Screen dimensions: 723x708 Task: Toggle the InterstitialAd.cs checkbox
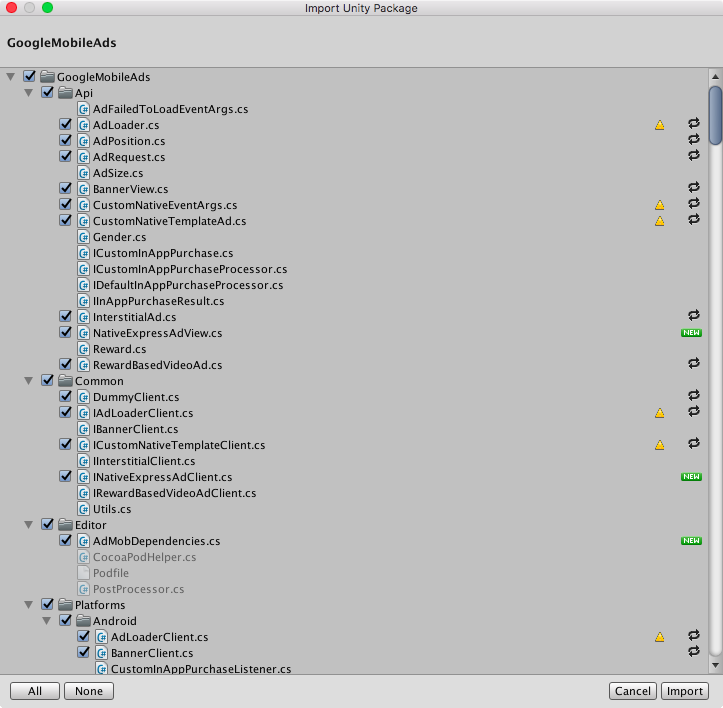[65, 316]
